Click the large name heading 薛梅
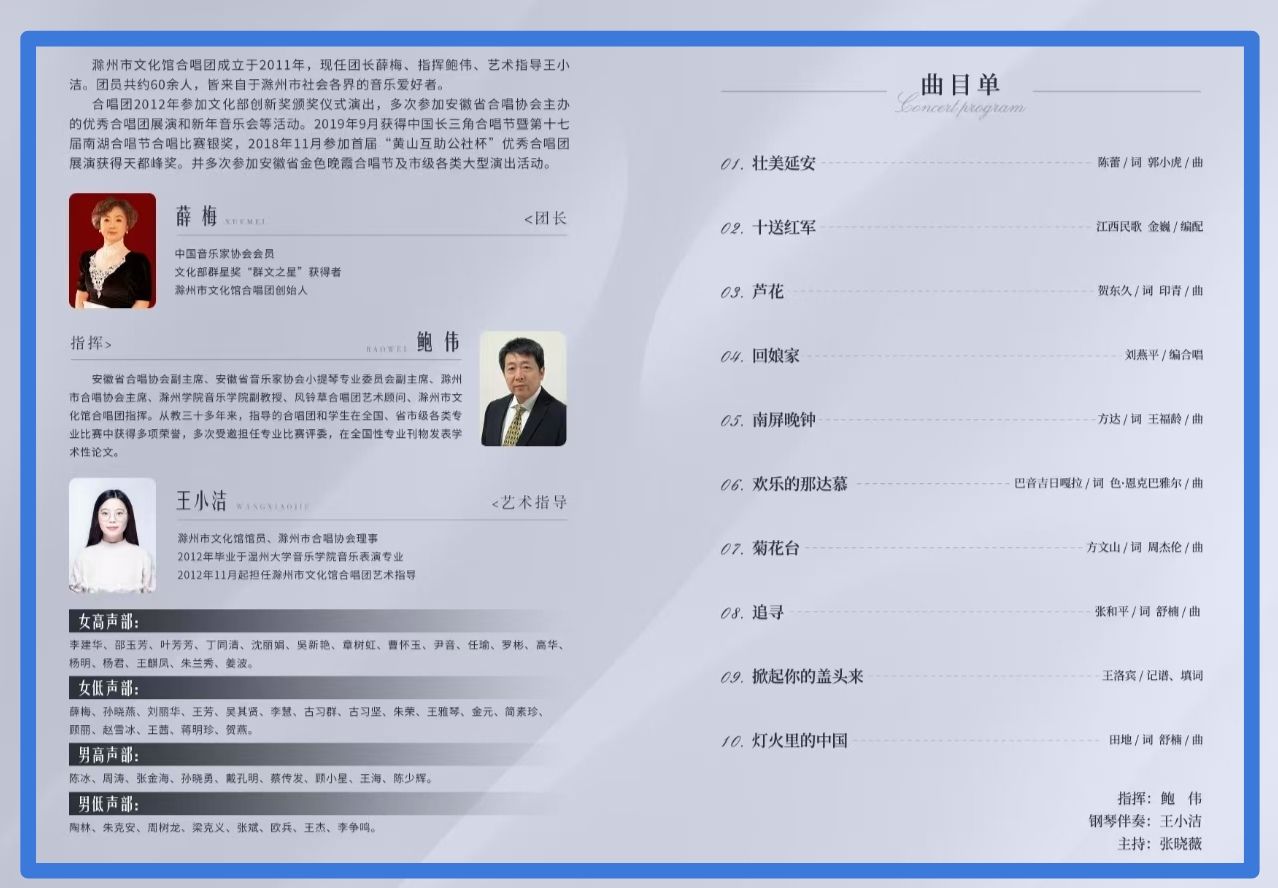Image resolution: width=1278 pixels, height=888 pixels. click(196, 216)
